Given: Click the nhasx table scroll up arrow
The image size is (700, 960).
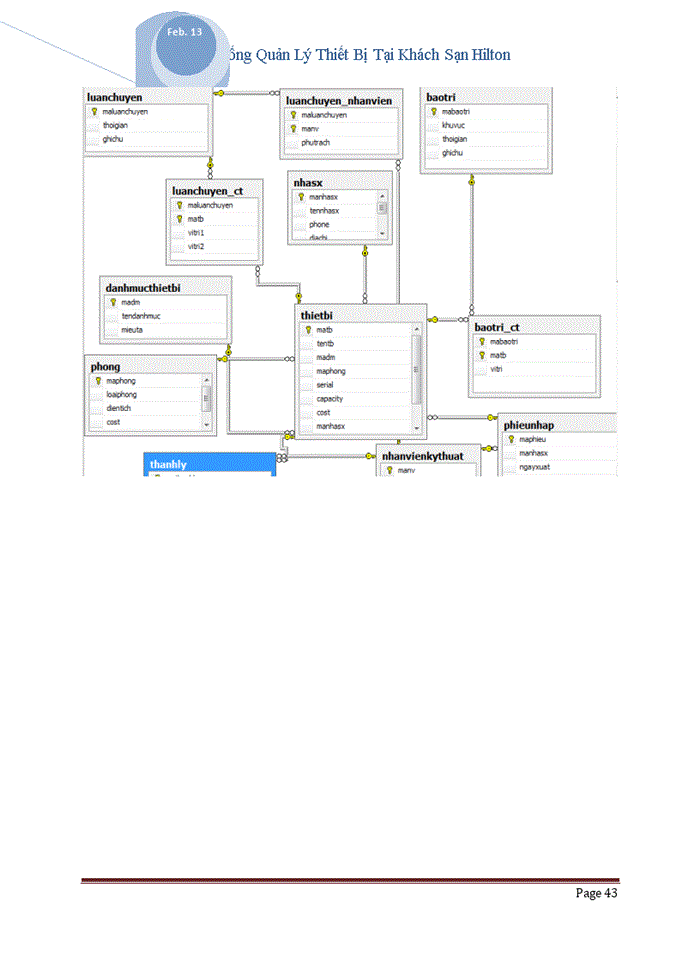Looking at the screenshot, I should coord(382,197).
